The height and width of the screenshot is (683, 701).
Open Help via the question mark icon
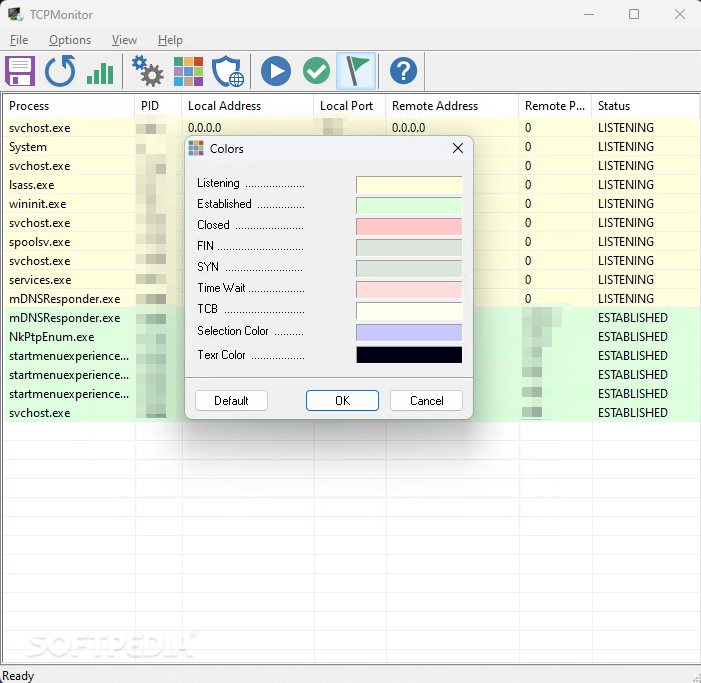(403, 71)
